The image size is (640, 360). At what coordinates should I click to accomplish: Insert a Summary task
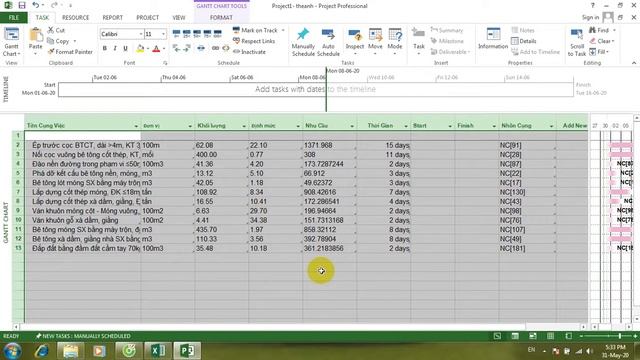pyautogui.click(x=447, y=30)
